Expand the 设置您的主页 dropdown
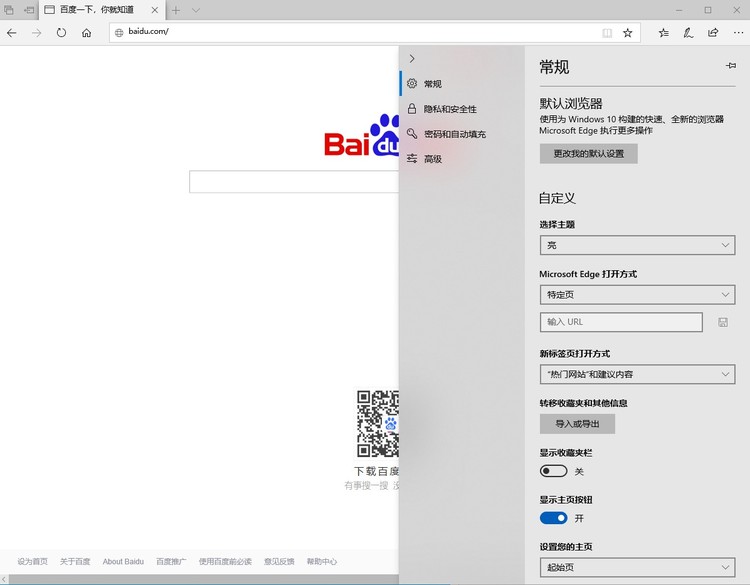750x585 pixels. click(x=637, y=567)
